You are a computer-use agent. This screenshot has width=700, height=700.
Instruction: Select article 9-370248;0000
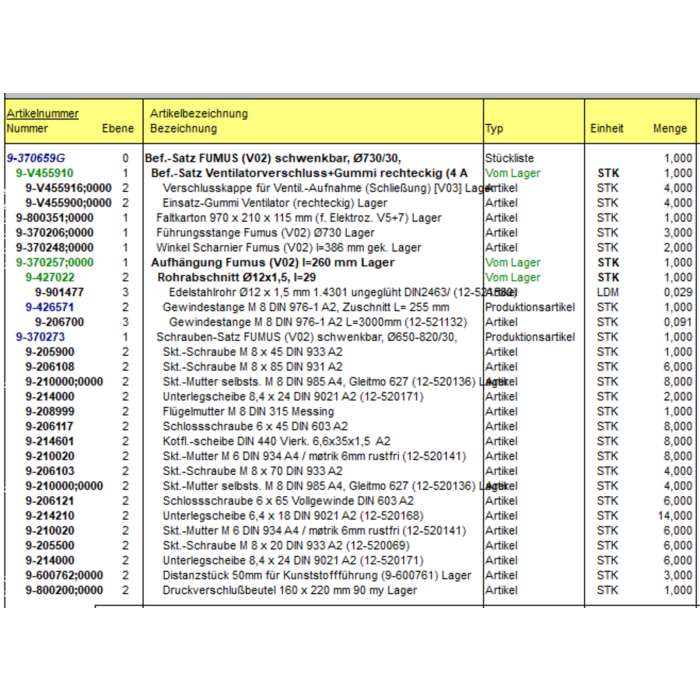[x=54, y=248]
